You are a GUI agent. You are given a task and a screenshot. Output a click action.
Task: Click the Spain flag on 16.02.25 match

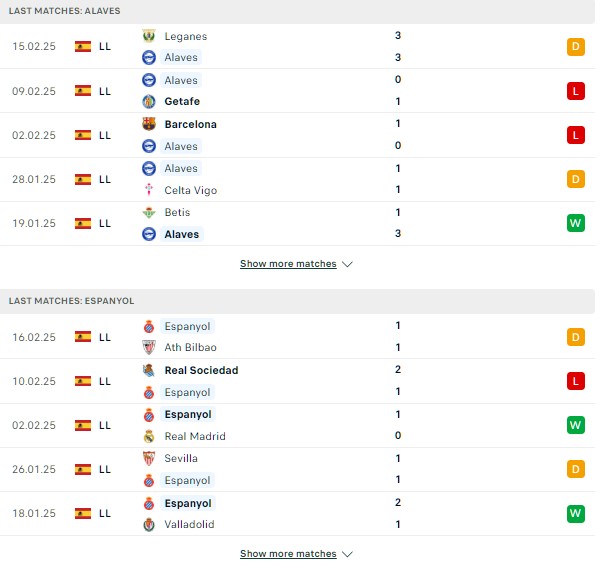83,337
